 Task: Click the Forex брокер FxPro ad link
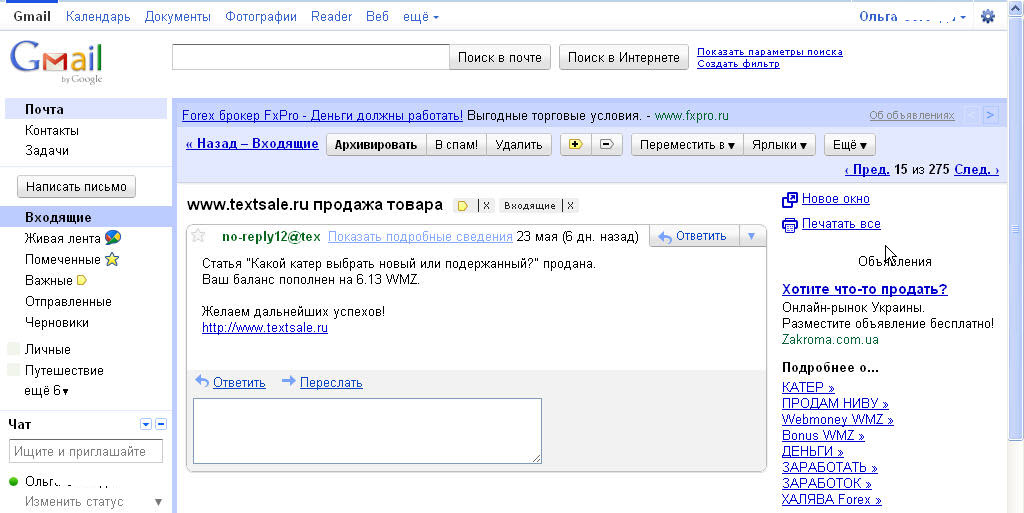tap(322, 116)
